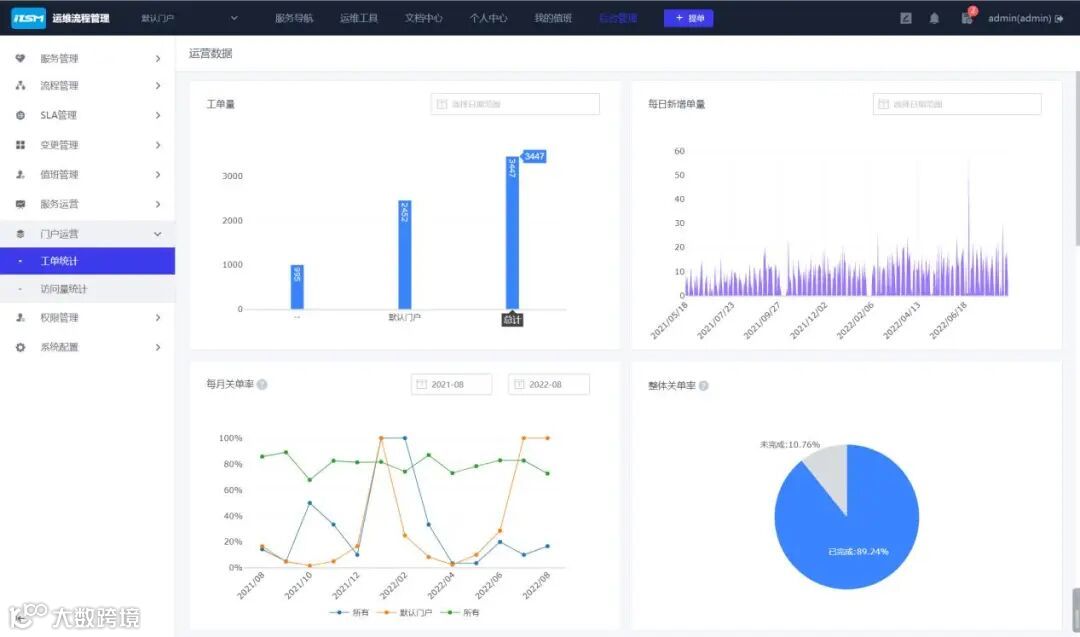Screen dimensions: 1080x637
Task: Click the 2022-08 end month field
Action: coord(548,384)
